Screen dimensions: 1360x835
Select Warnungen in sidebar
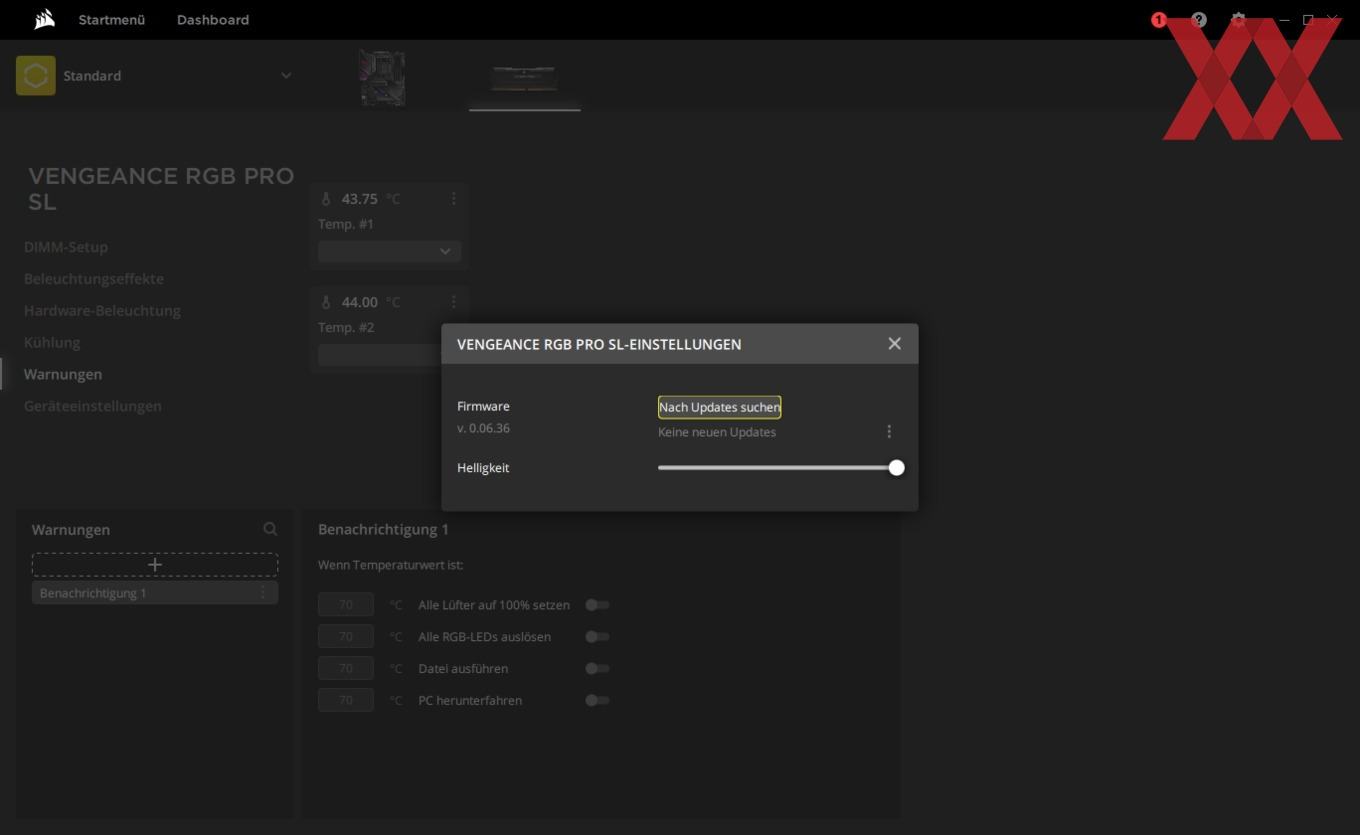pyautogui.click(x=63, y=374)
